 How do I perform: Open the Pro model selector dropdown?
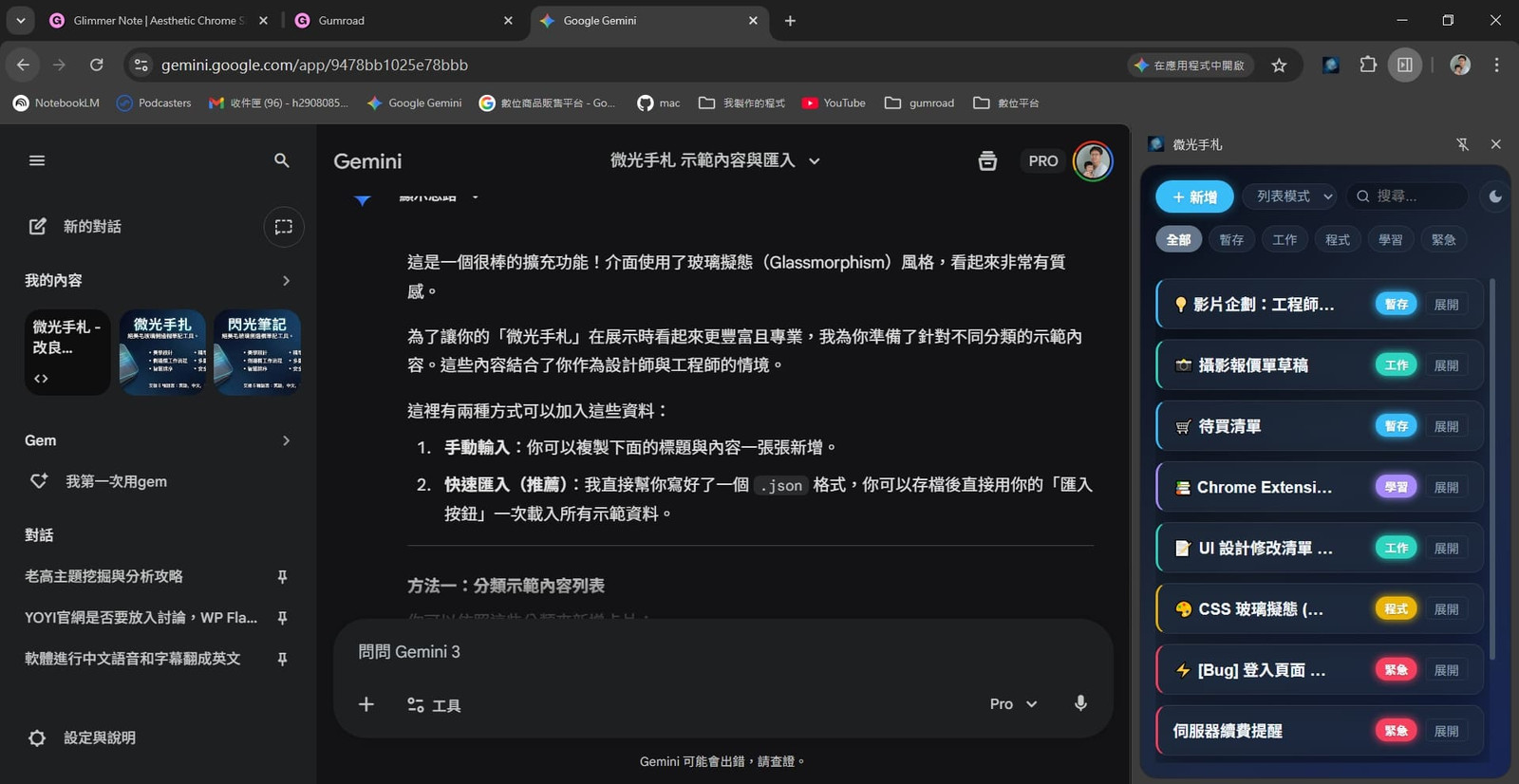tap(1013, 704)
